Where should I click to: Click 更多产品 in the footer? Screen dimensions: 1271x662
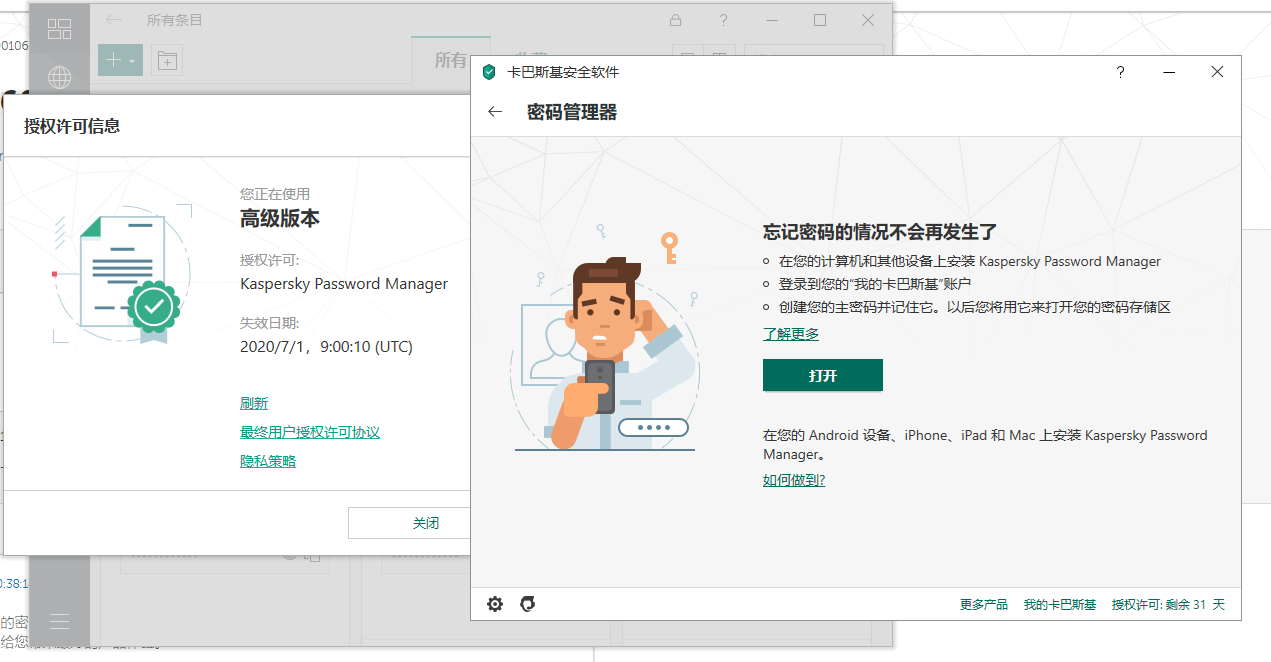[x=984, y=605]
